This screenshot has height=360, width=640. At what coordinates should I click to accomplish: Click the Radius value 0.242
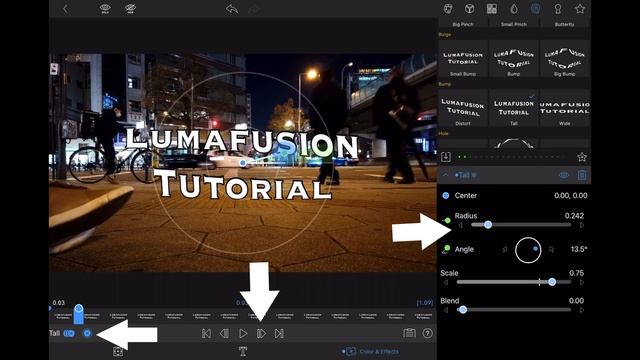pyautogui.click(x=574, y=216)
